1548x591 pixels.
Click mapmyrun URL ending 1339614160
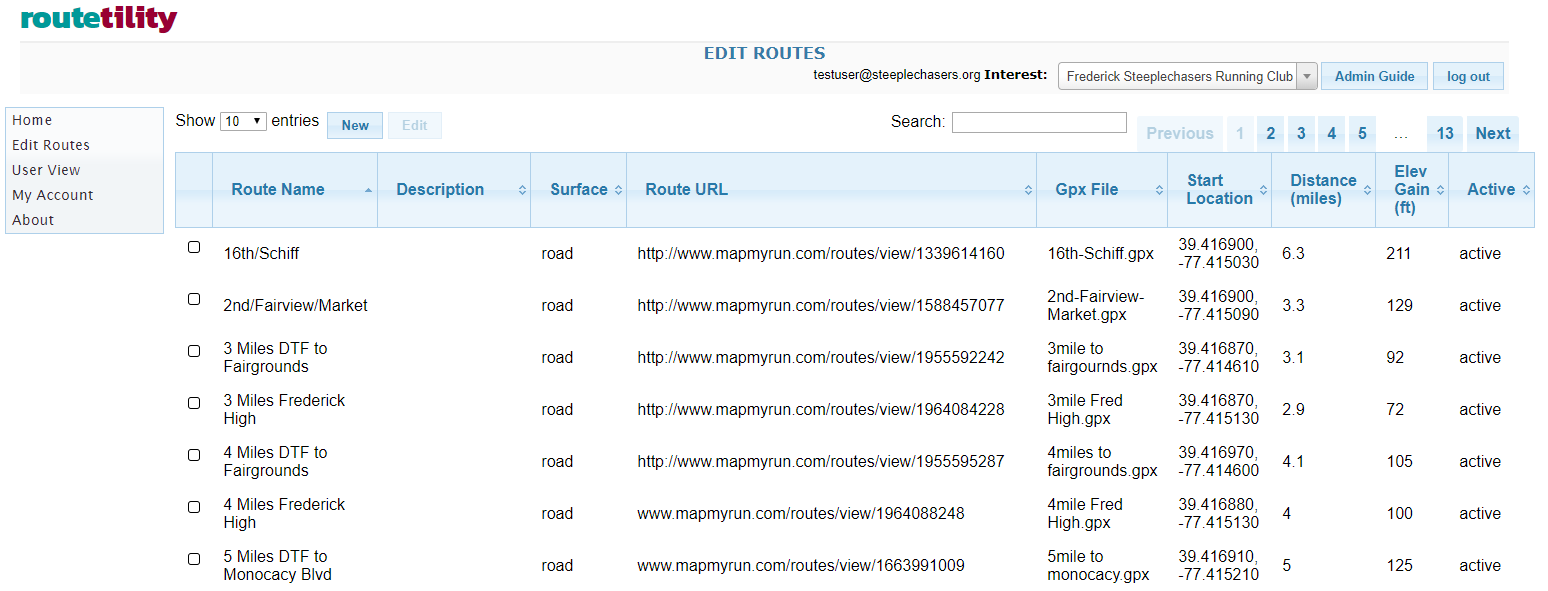tap(821, 254)
